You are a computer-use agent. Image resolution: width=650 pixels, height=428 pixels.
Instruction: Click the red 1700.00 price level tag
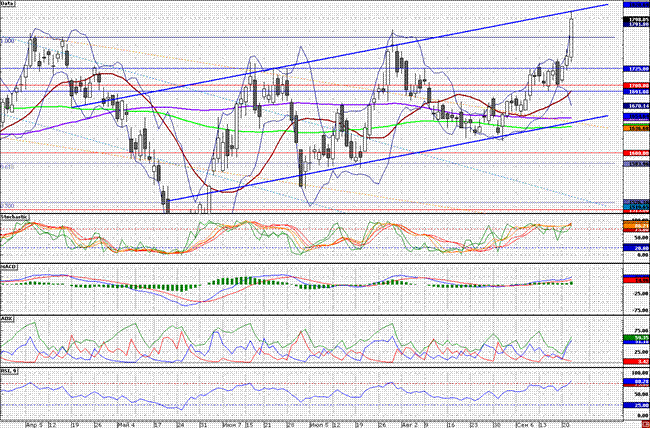[636, 85]
